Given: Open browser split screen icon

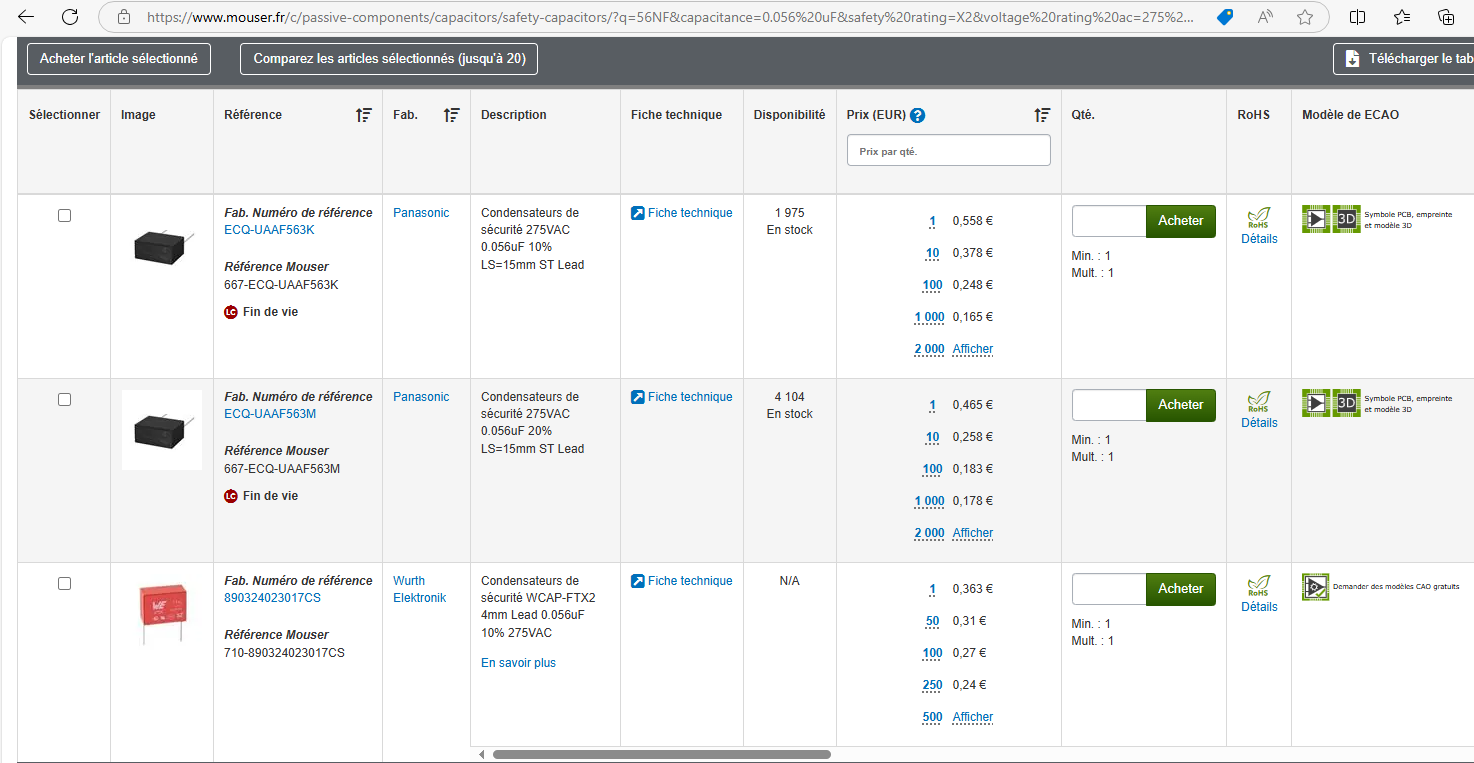Looking at the screenshot, I should pos(1357,17).
